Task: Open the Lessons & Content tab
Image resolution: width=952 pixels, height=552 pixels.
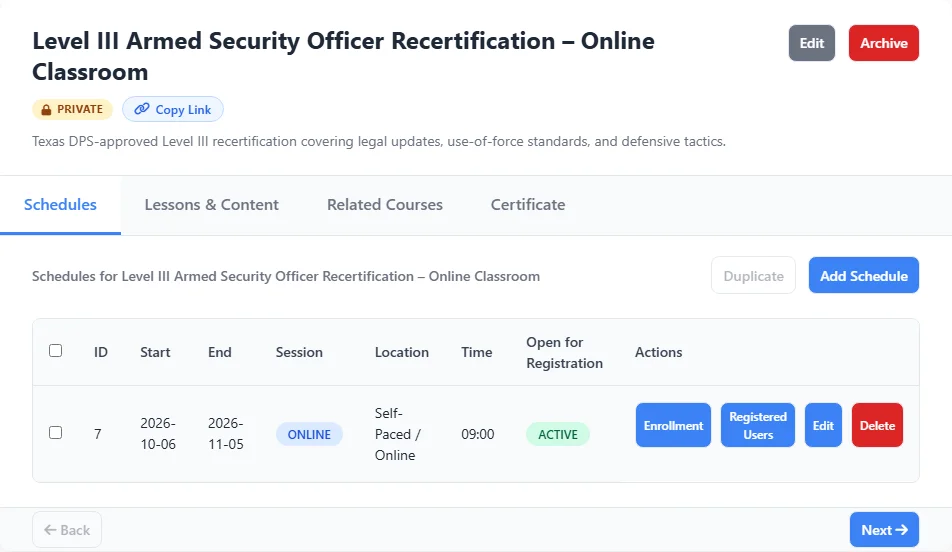Action: coord(211,205)
